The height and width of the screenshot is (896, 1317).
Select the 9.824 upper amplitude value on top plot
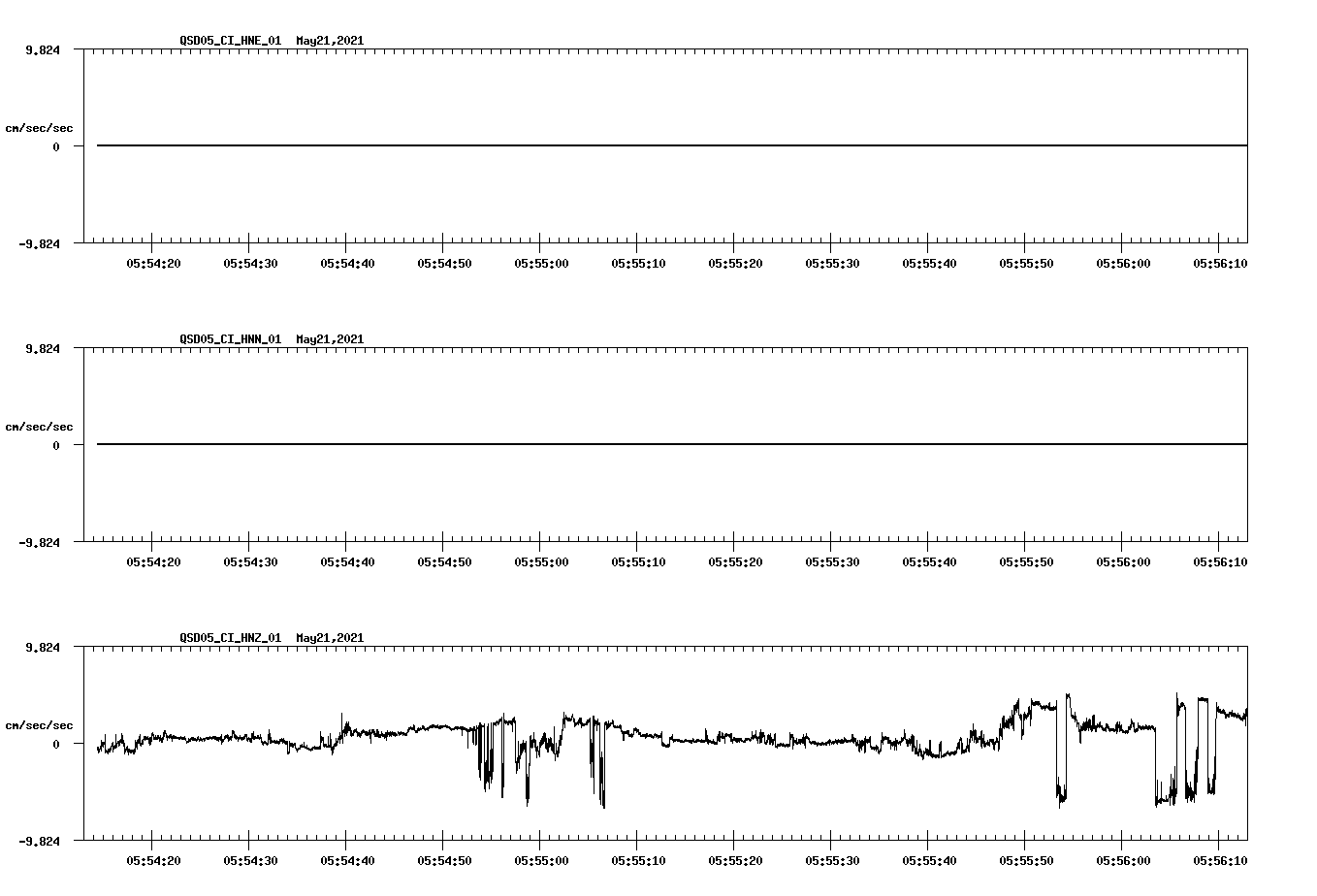coord(43,48)
